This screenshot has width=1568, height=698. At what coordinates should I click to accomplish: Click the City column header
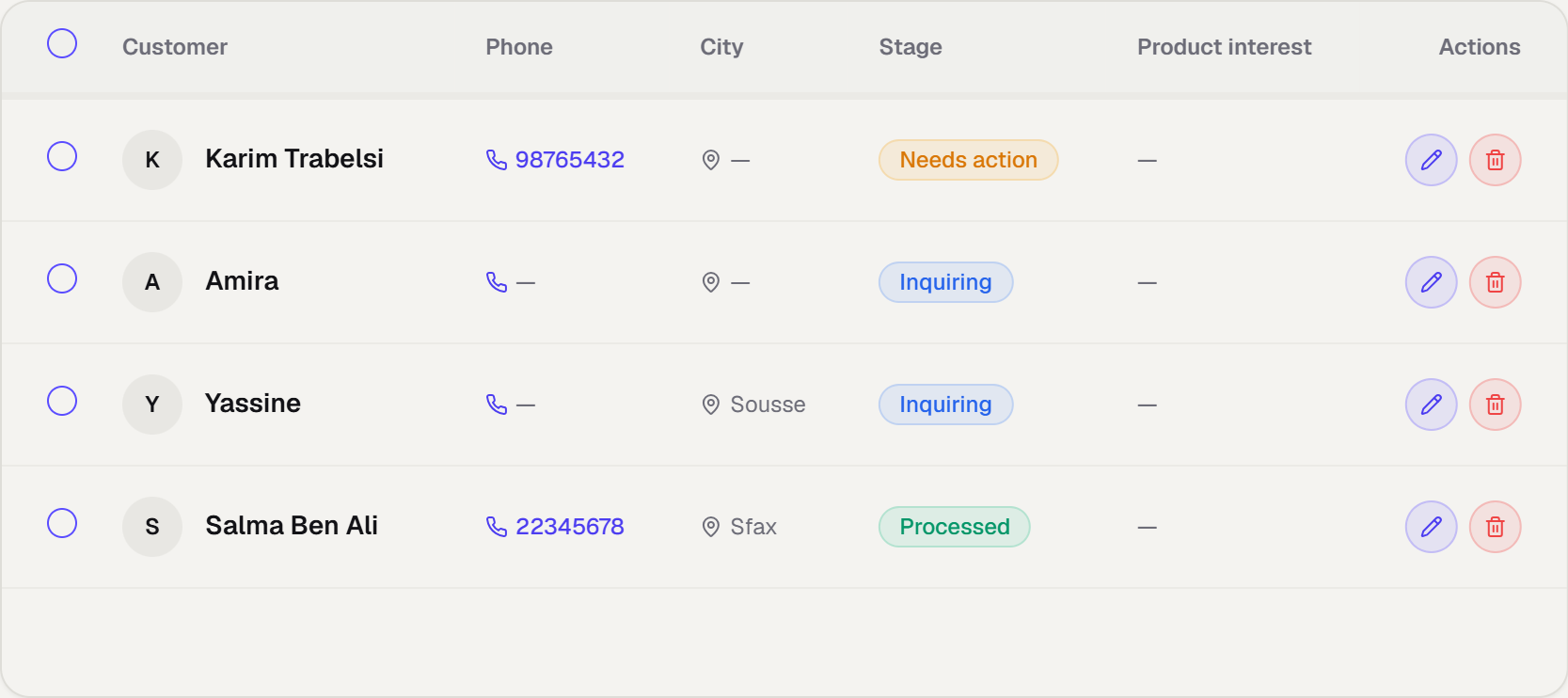[x=721, y=47]
